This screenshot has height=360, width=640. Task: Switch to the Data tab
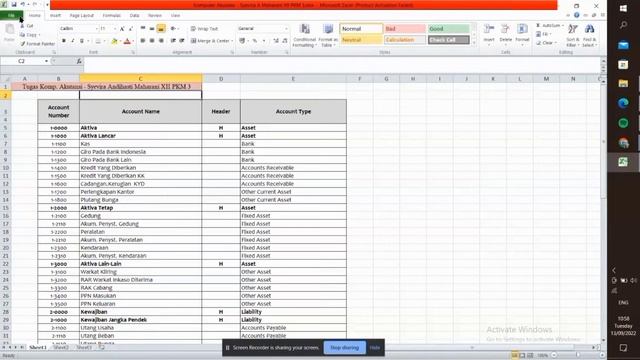[134, 16]
